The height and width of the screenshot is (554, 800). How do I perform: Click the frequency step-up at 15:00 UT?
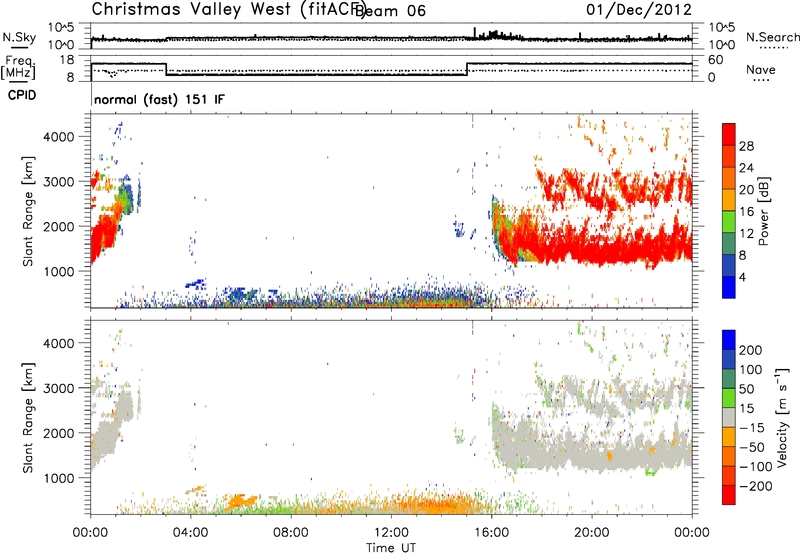tap(467, 69)
